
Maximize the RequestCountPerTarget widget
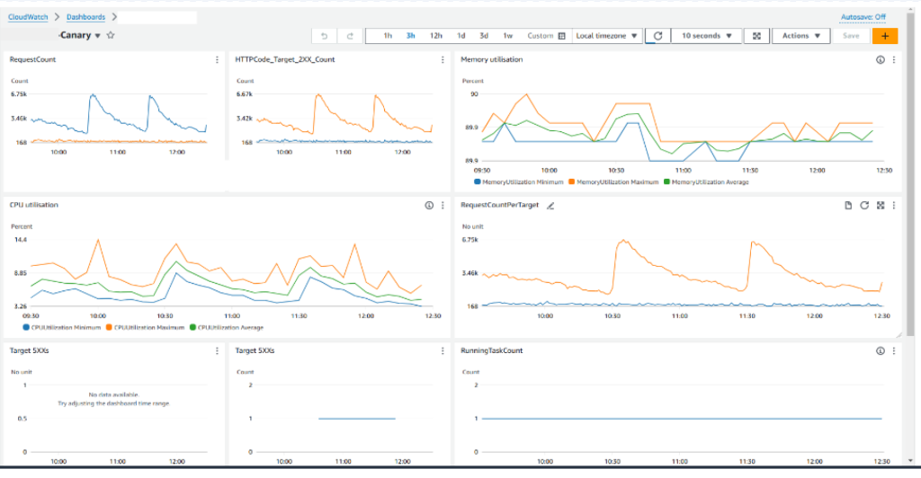pos(880,205)
